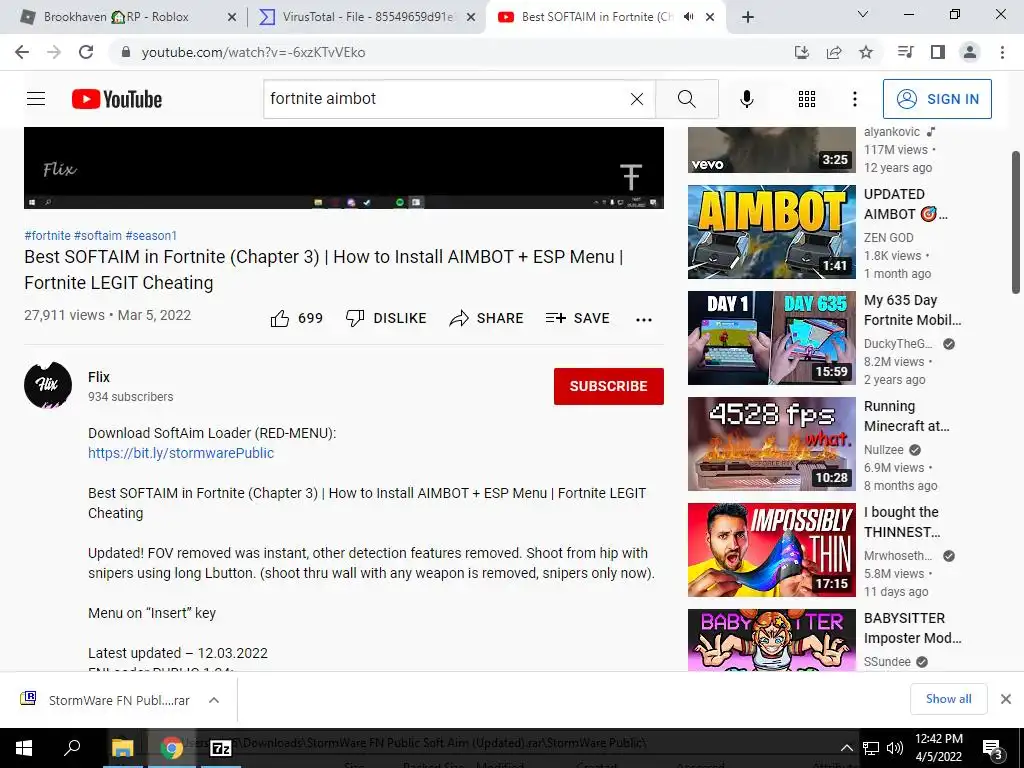
Task: Mute the tab via audio speaker icon
Action: pos(688,17)
